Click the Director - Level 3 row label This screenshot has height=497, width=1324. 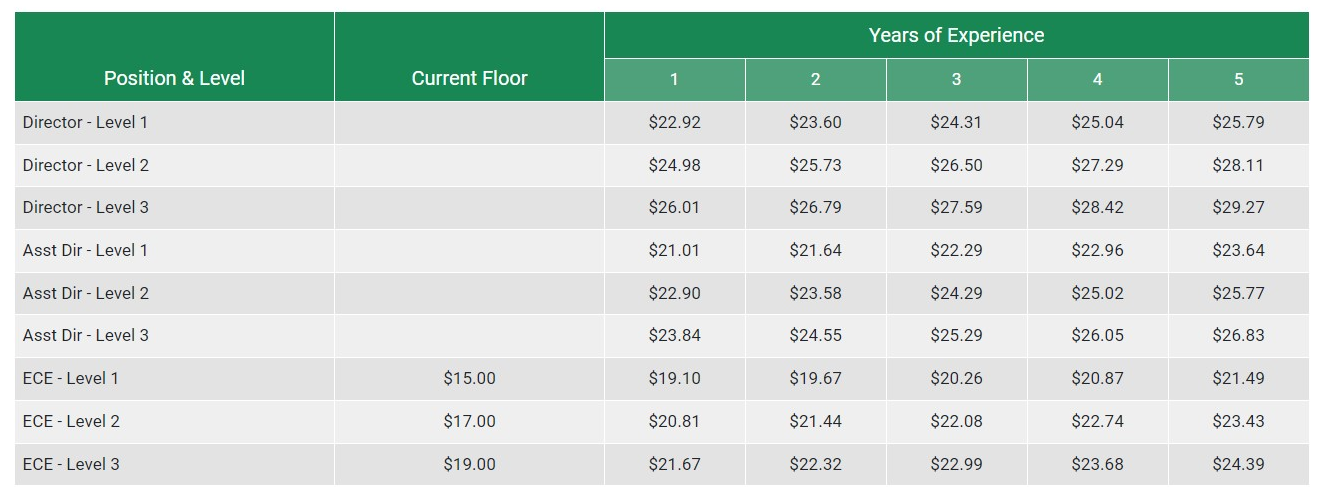(x=86, y=207)
